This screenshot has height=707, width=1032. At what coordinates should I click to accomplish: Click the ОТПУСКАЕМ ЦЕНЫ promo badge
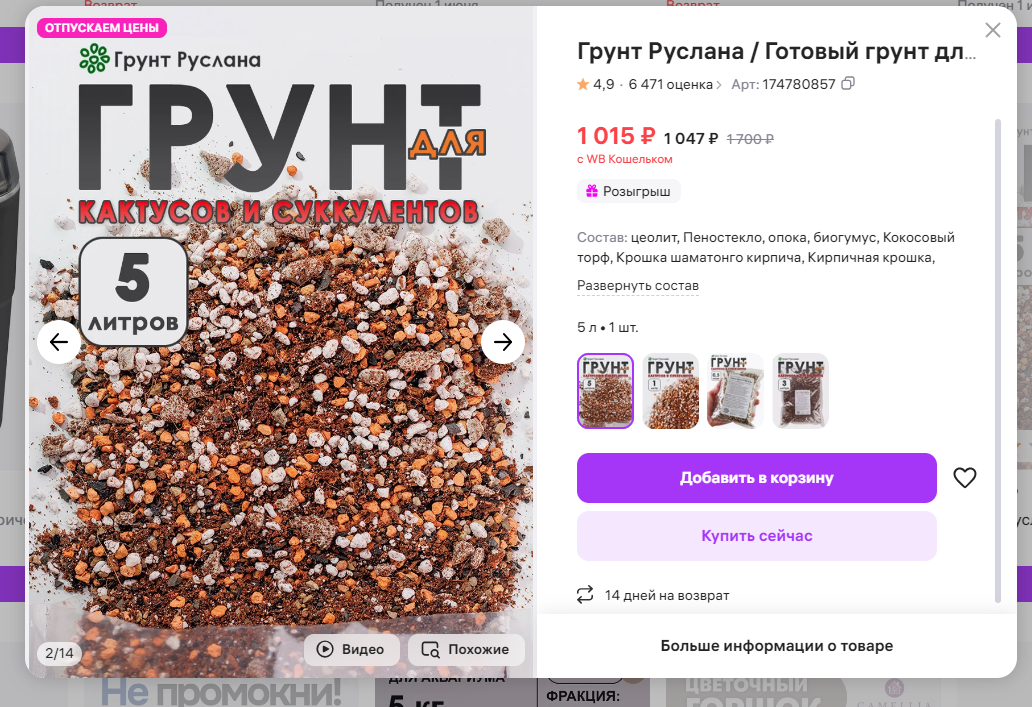pos(102,28)
